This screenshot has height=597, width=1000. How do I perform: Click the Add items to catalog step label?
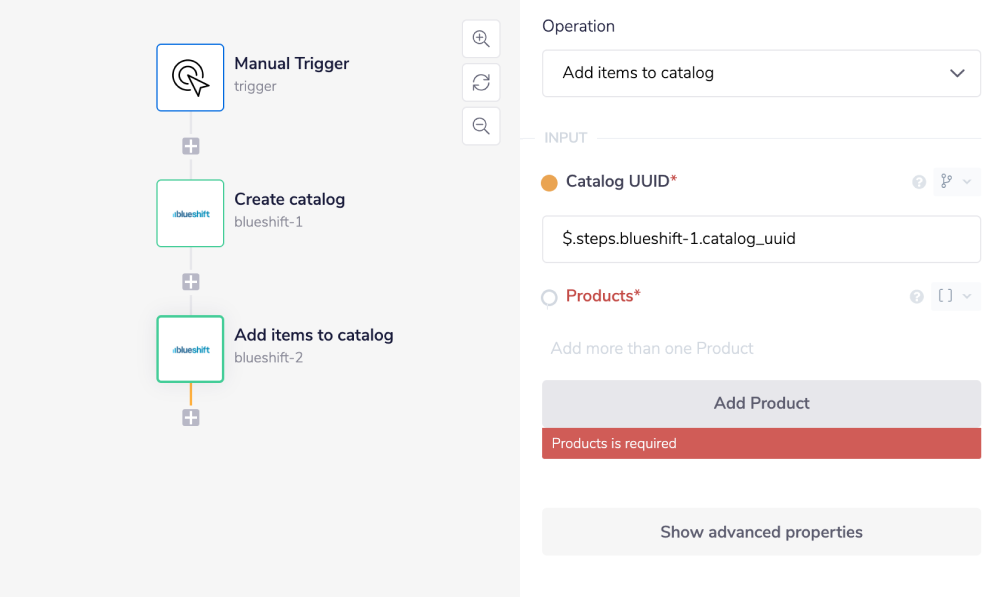(x=313, y=335)
